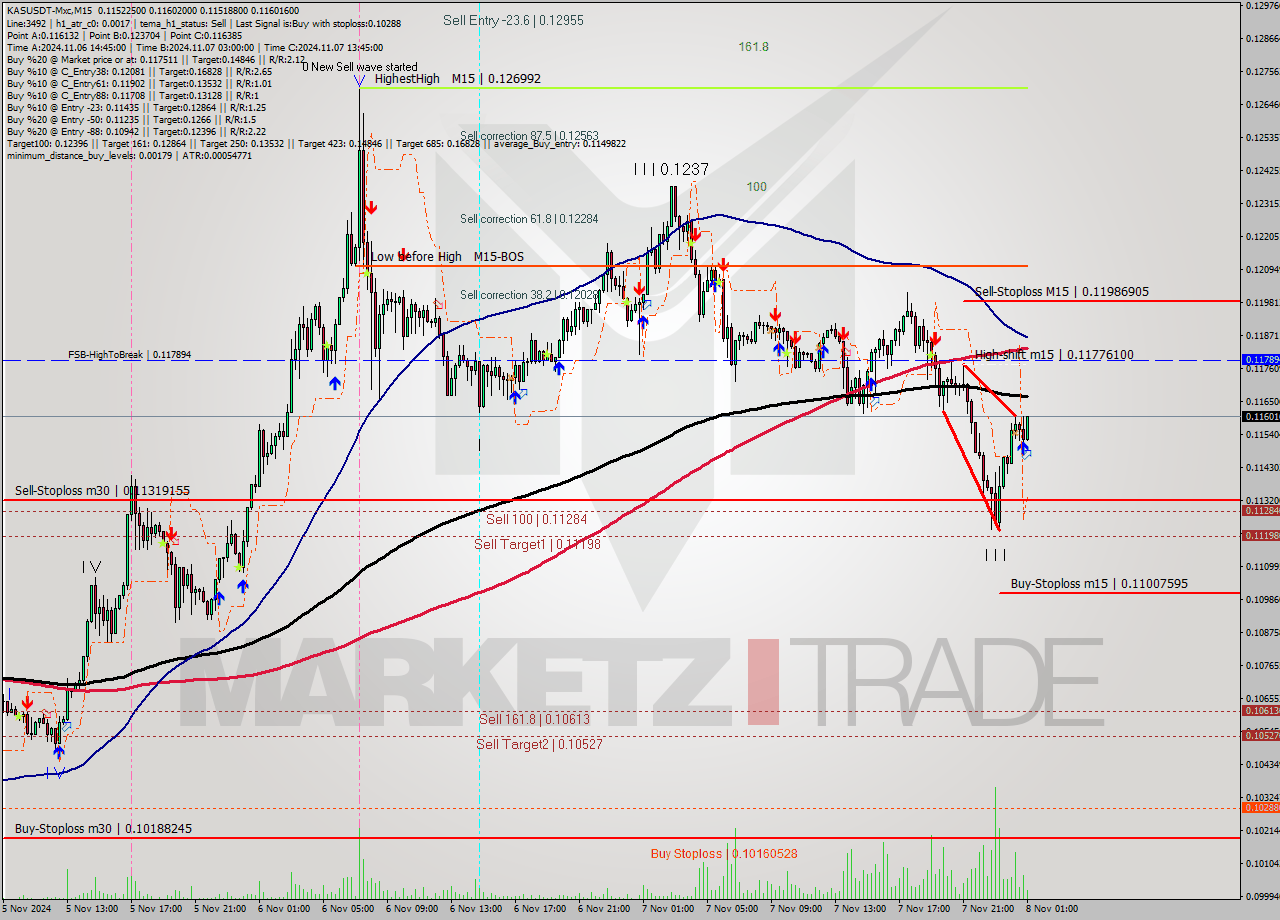Click the 'Low before High M15-BOS' label
Image resolution: width=1280 pixels, height=920 pixels.
click(447, 257)
